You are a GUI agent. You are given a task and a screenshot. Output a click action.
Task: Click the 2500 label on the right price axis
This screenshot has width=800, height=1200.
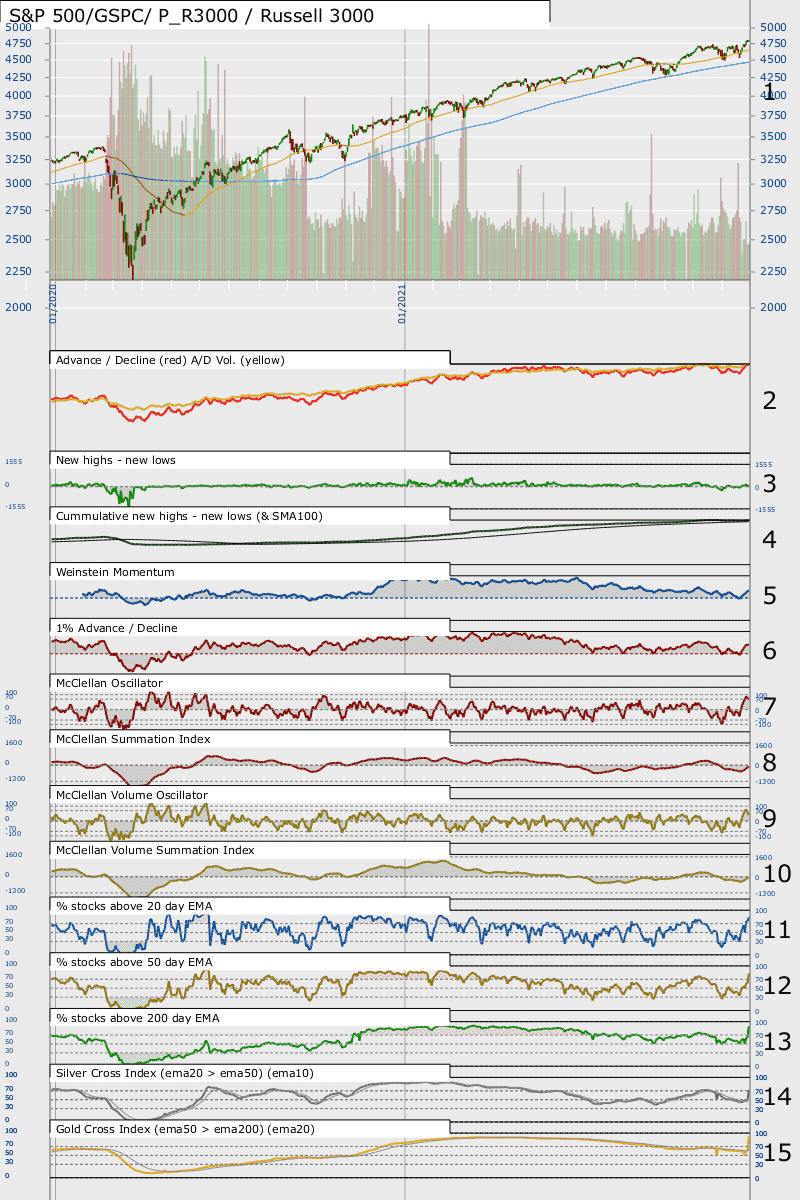point(774,240)
